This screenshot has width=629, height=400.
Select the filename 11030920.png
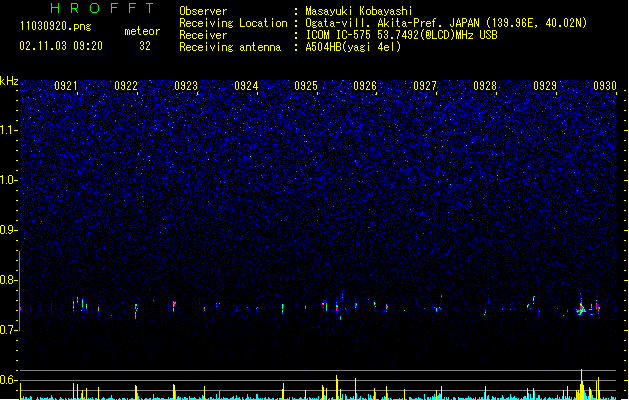point(56,27)
